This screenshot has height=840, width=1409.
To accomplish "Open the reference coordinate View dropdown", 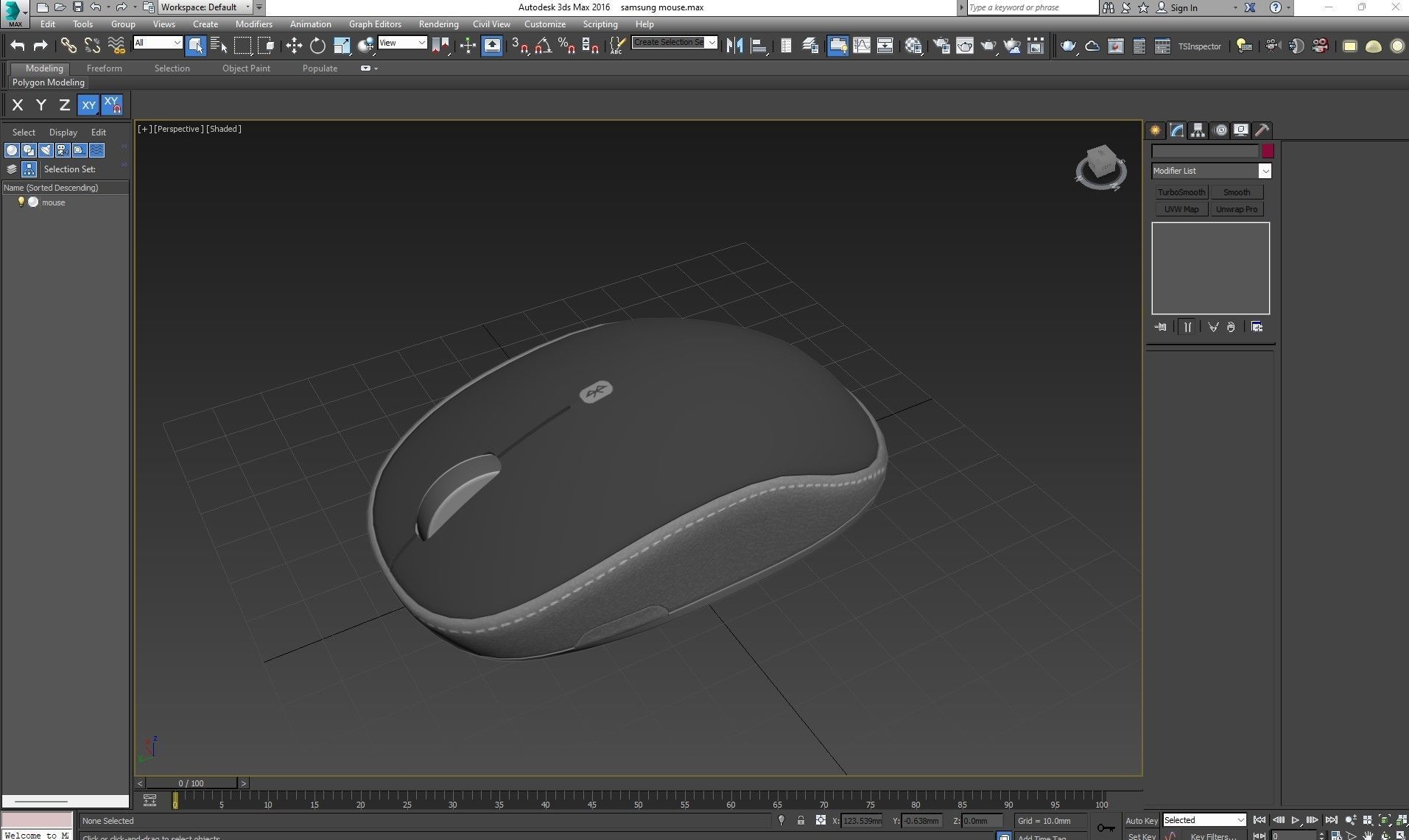I will pyautogui.click(x=402, y=43).
